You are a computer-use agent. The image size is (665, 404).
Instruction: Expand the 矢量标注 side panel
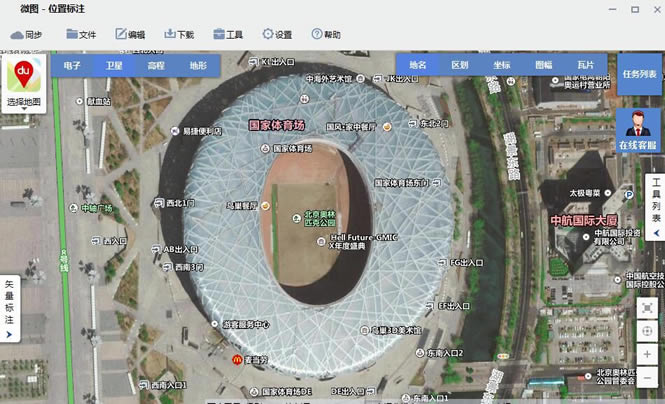[9, 334]
